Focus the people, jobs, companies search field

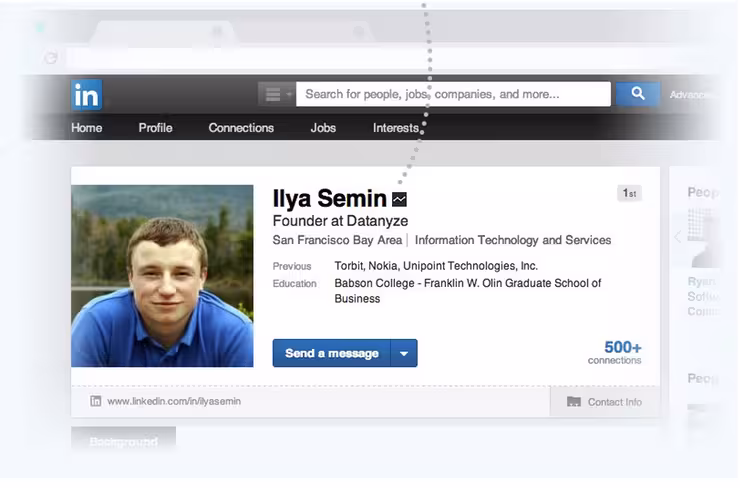[453, 94]
